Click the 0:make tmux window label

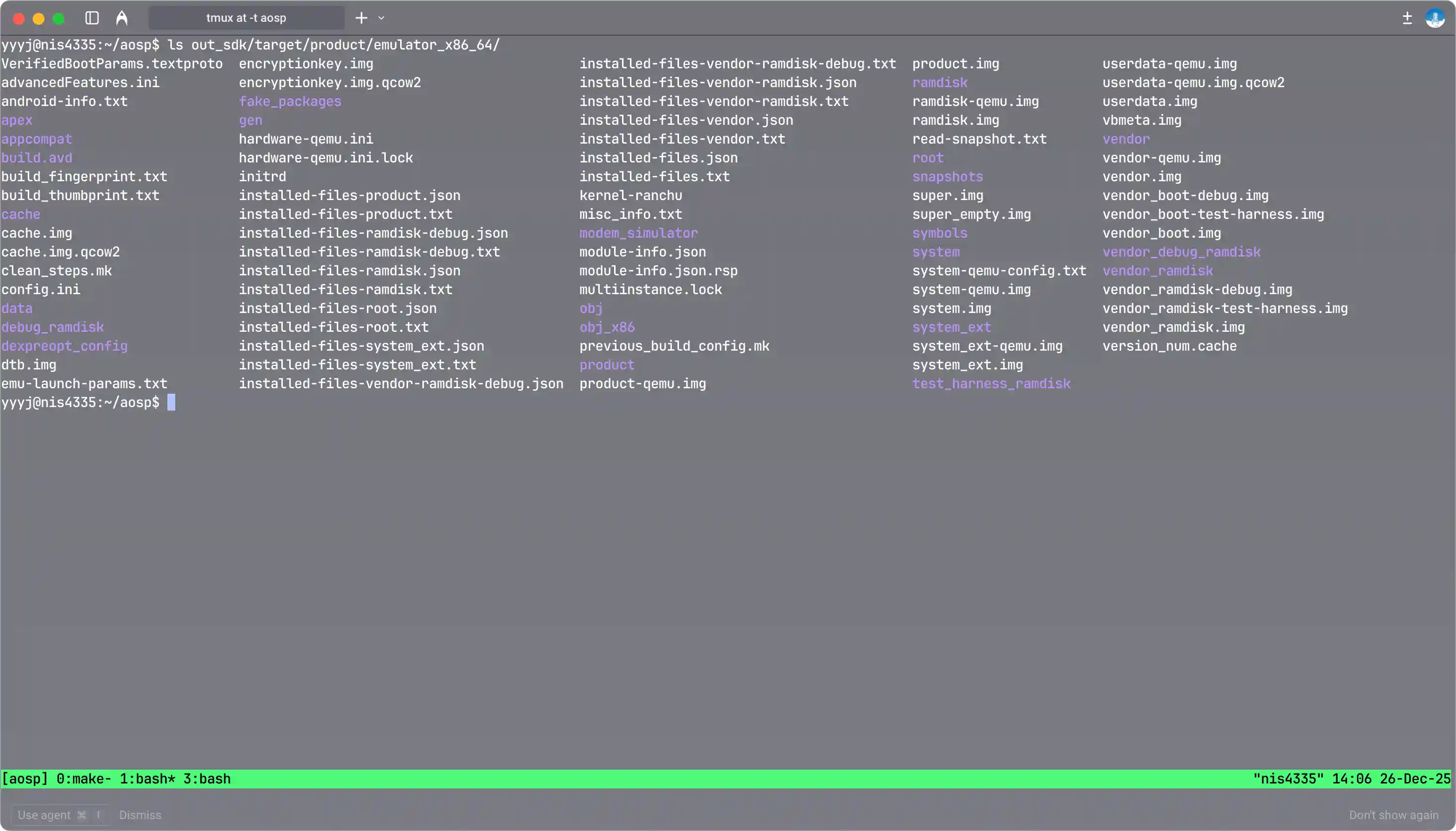[83, 779]
